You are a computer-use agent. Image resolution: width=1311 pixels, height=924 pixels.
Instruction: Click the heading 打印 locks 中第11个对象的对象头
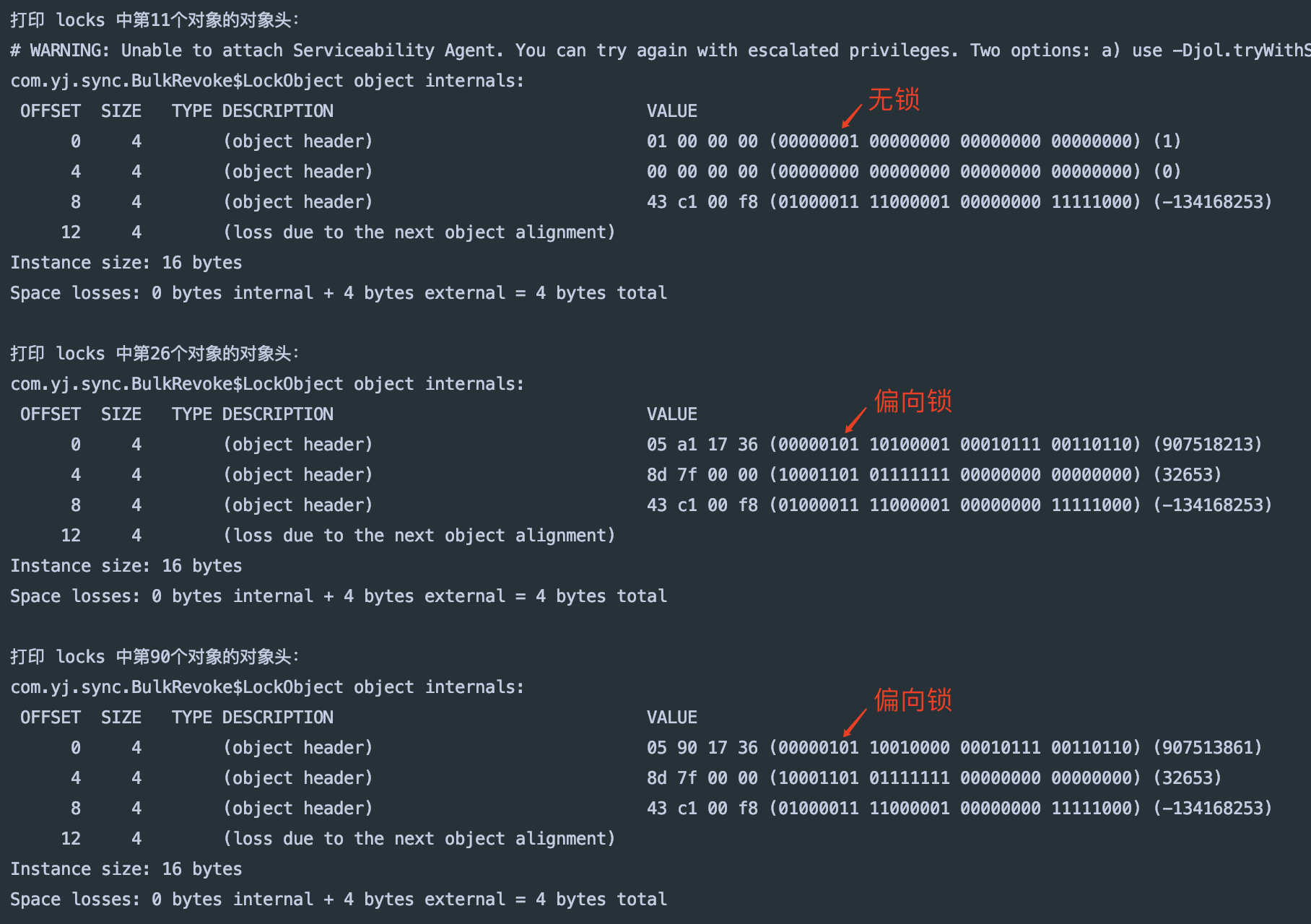click(x=154, y=20)
